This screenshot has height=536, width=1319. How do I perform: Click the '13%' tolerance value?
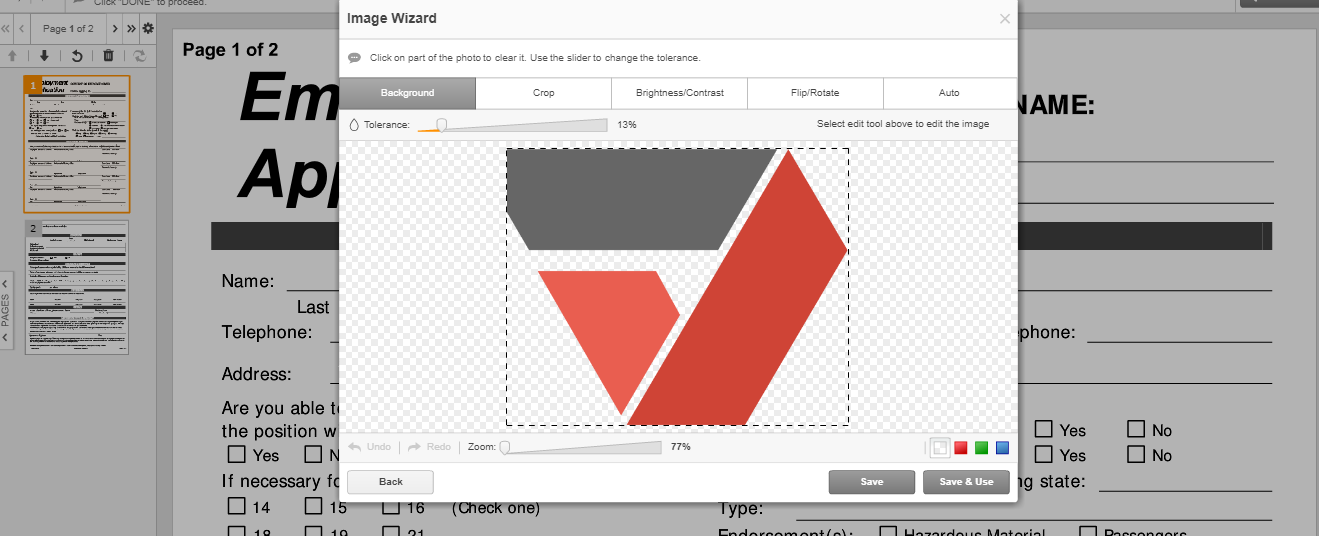coord(627,125)
